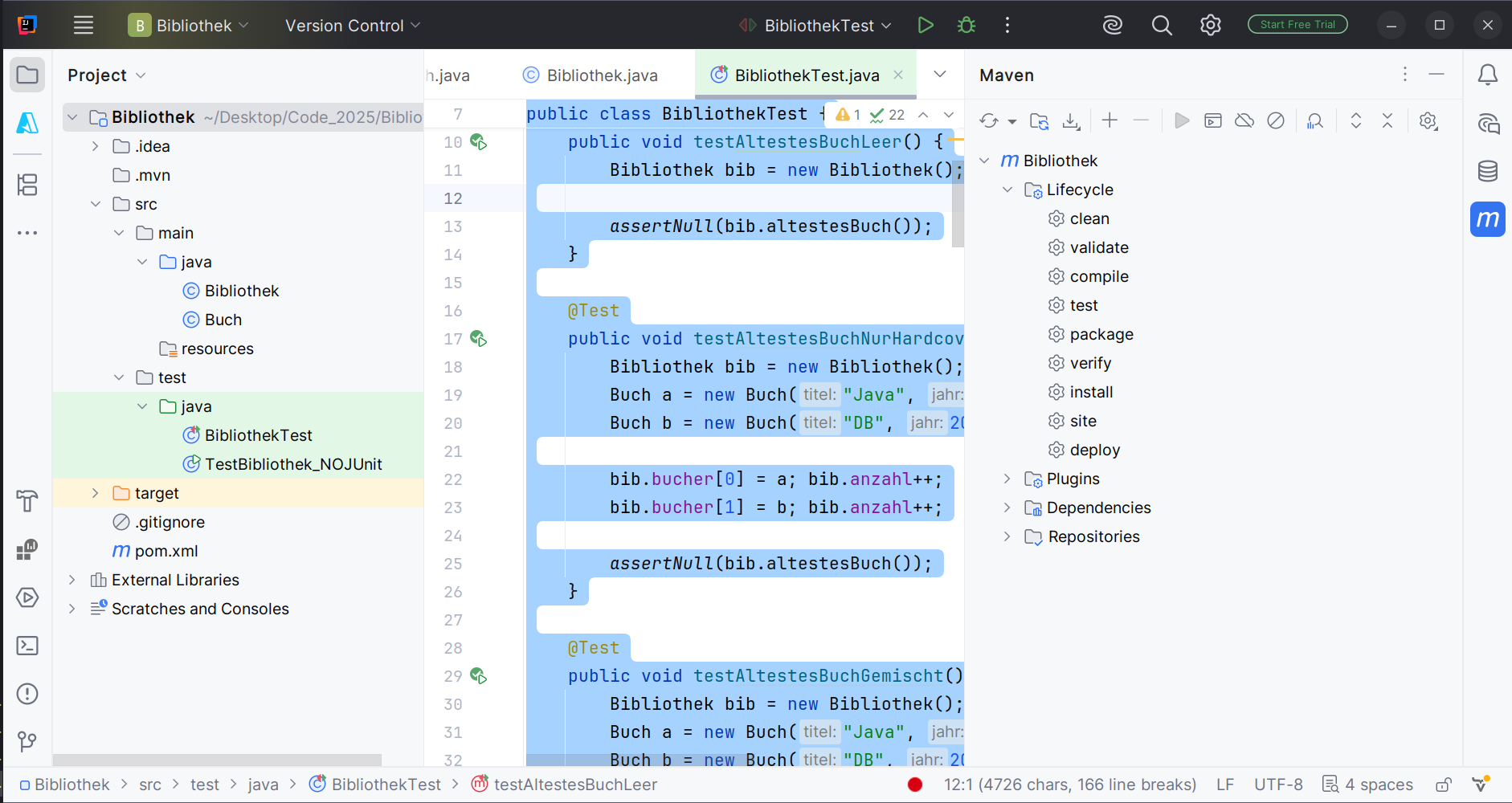
Task: Run testAltestesBuchLeer from the line 10 gutter
Action: click(478, 142)
